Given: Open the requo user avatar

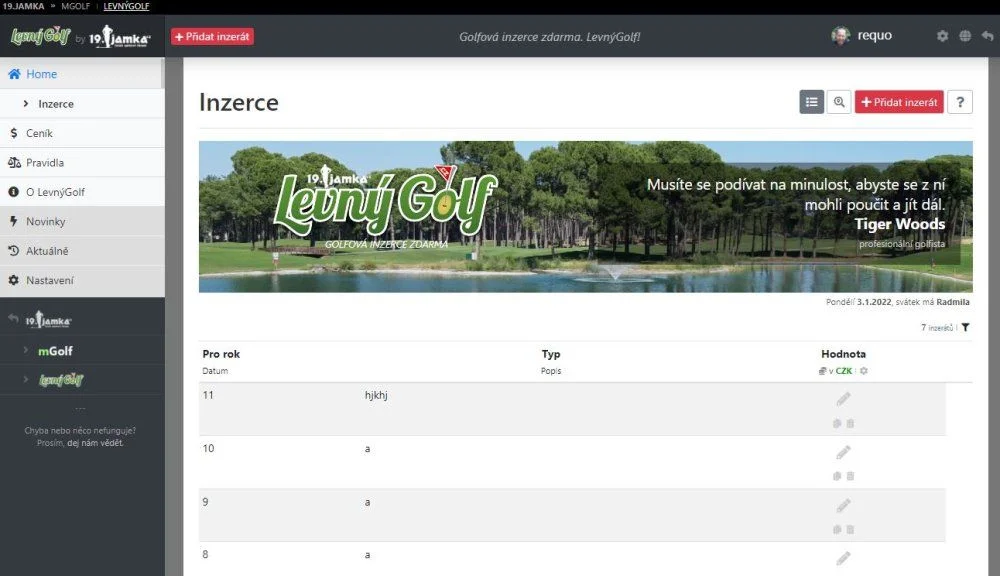Looking at the screenshot, I should pyautogui.click(x=841, y=36).
